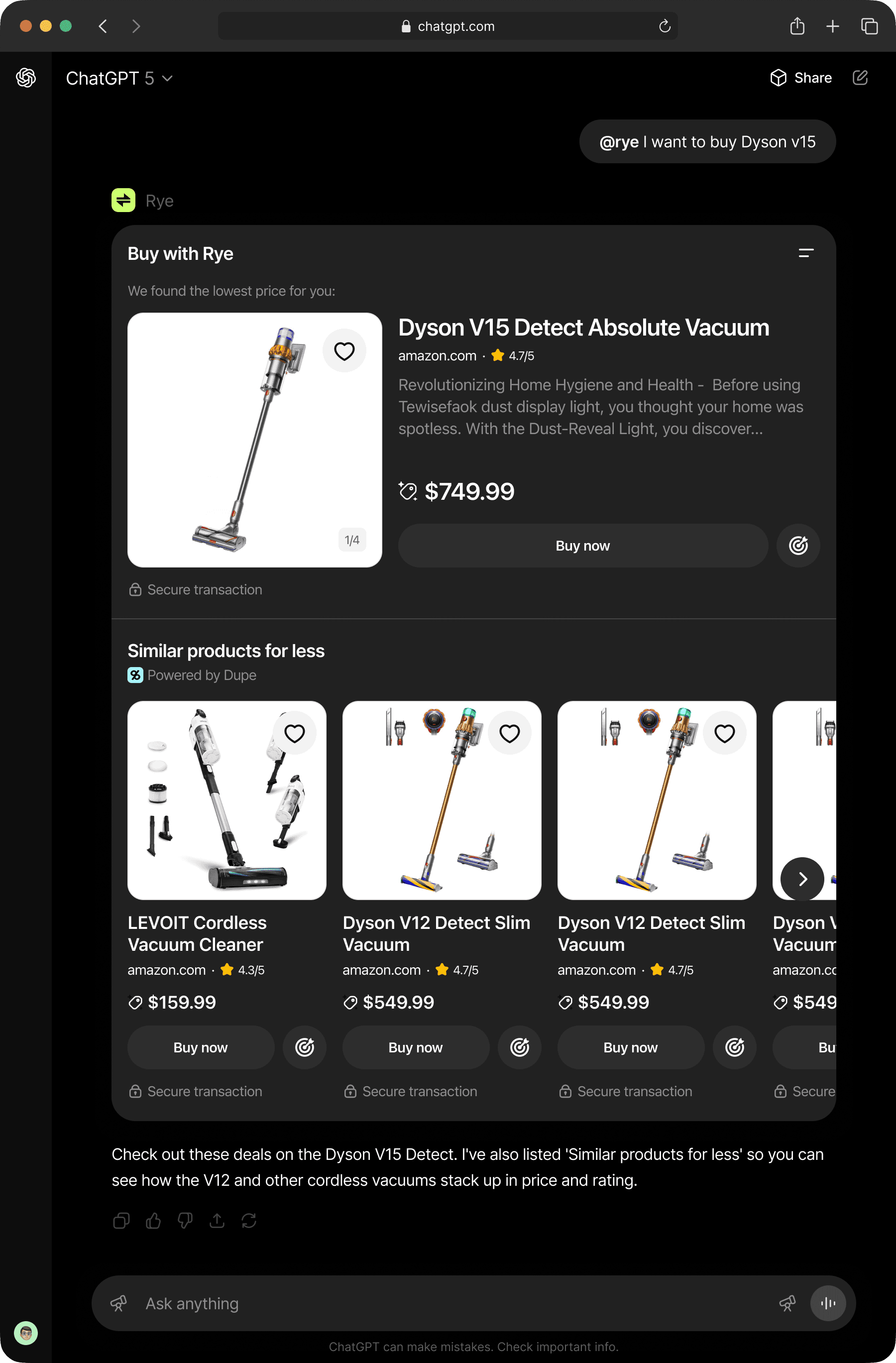The width and height of the screenshot is (896, 1363).
Task: Toggle the heart on LEVOIT Cordless Vacuum
Action: (x=294, y=733)
